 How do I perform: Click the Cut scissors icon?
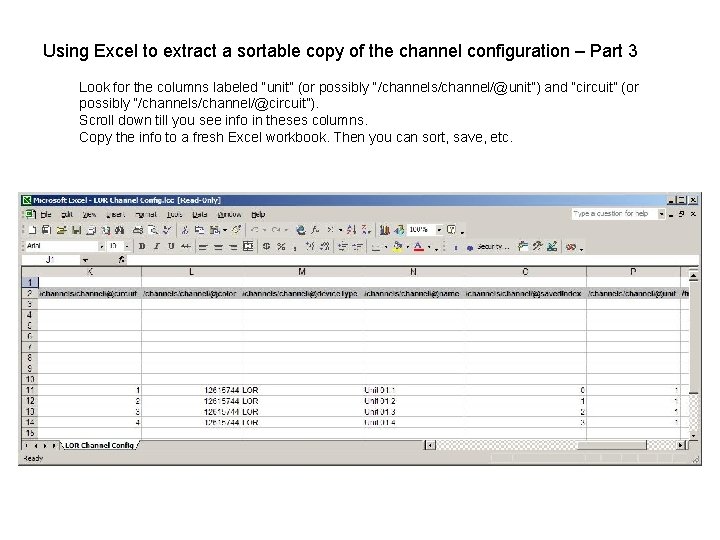[184, 230]
